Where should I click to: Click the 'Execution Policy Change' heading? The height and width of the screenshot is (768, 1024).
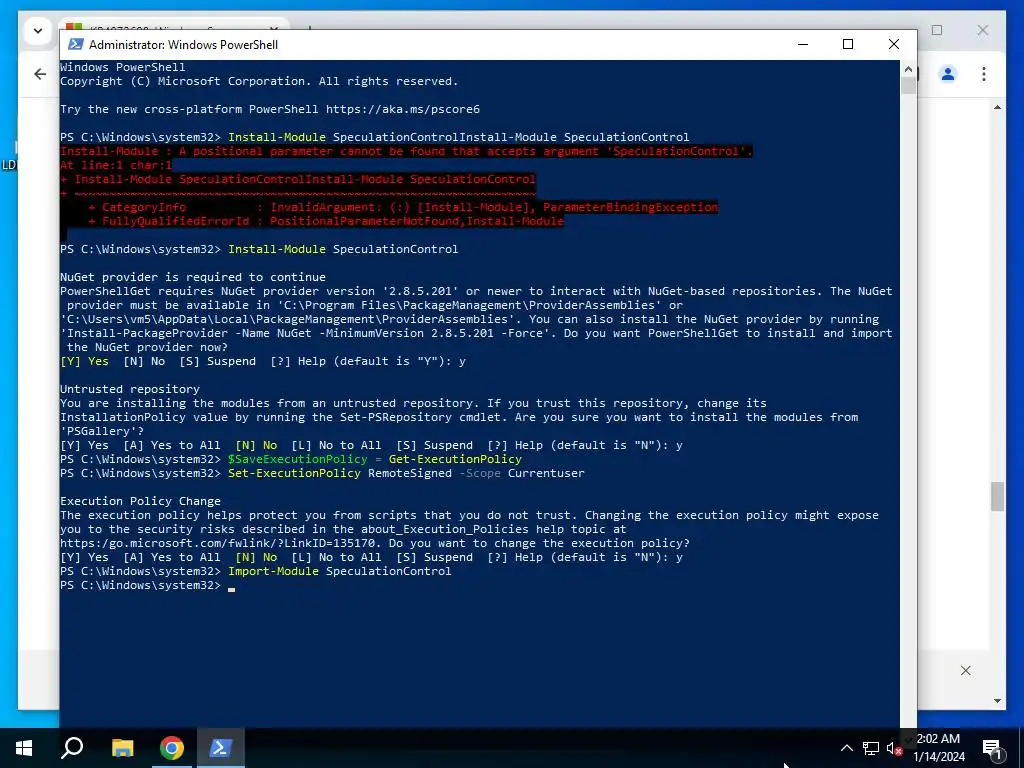point(140,501)
